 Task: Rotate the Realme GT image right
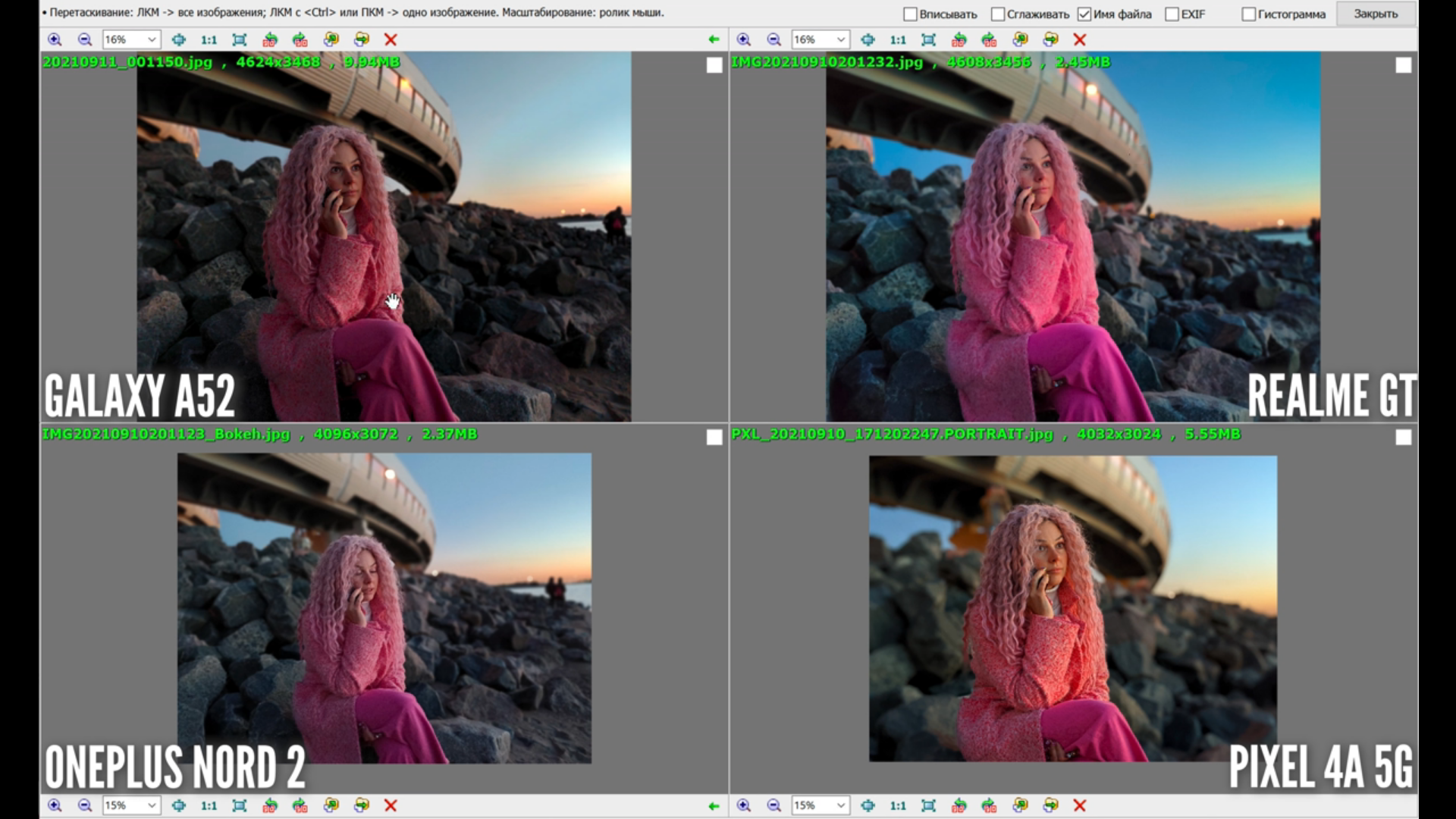989,39
